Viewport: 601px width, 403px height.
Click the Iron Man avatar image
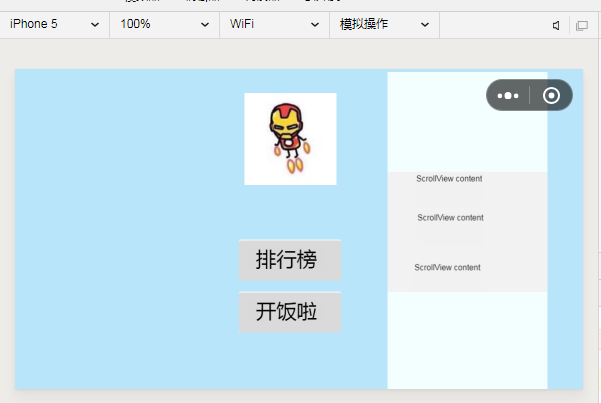(291, 139)
